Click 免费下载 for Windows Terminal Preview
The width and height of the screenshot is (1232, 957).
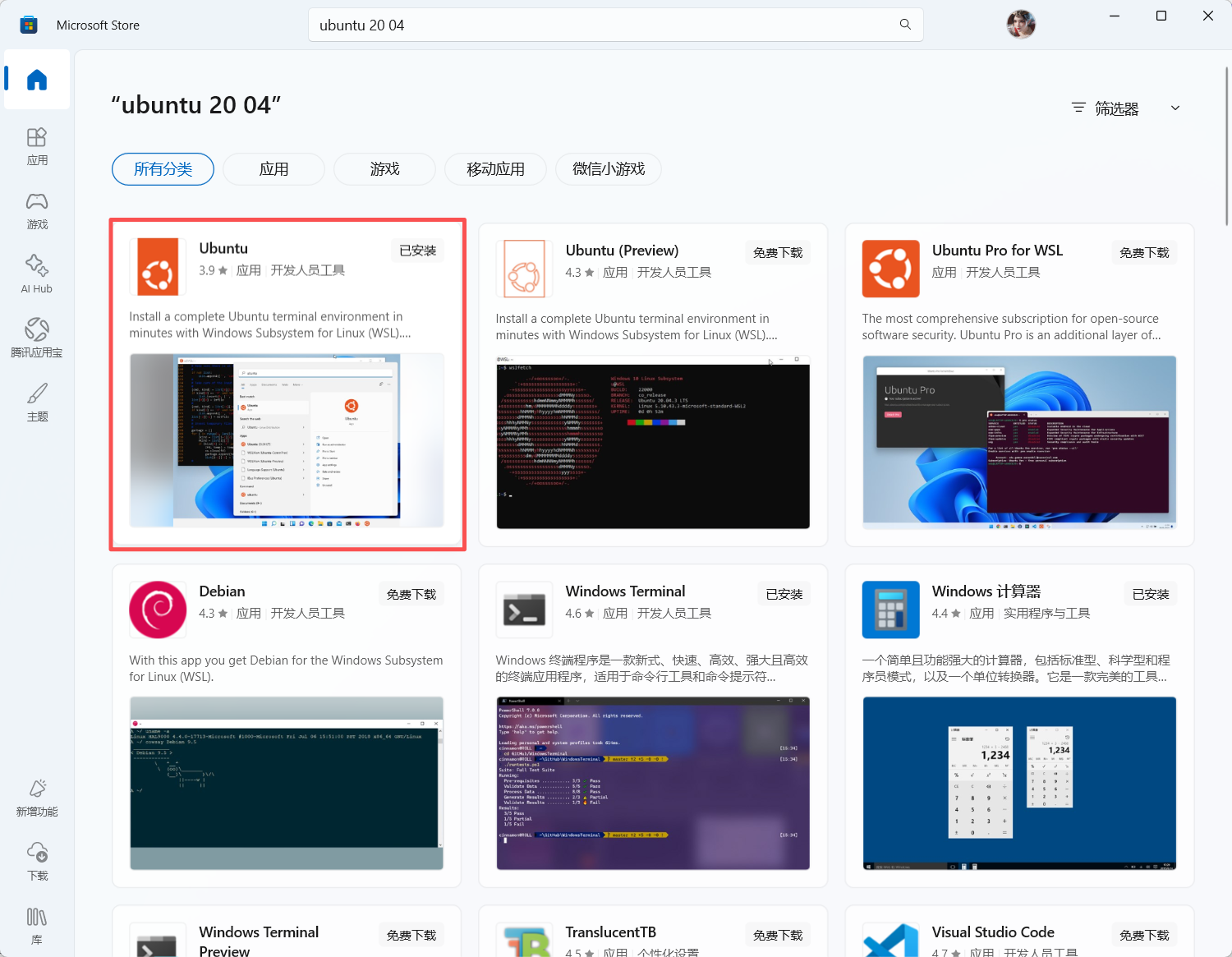[411, 935]
